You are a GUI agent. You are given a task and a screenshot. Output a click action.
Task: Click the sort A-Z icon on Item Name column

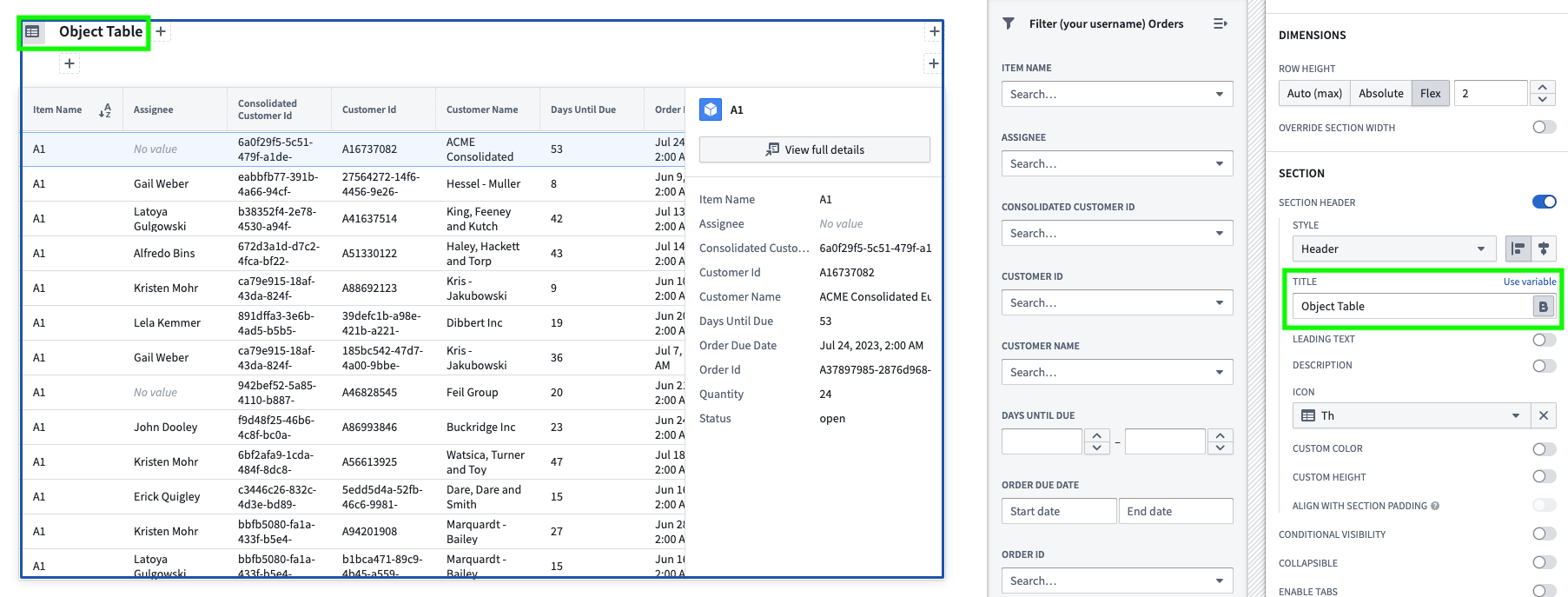click(105, 110)
